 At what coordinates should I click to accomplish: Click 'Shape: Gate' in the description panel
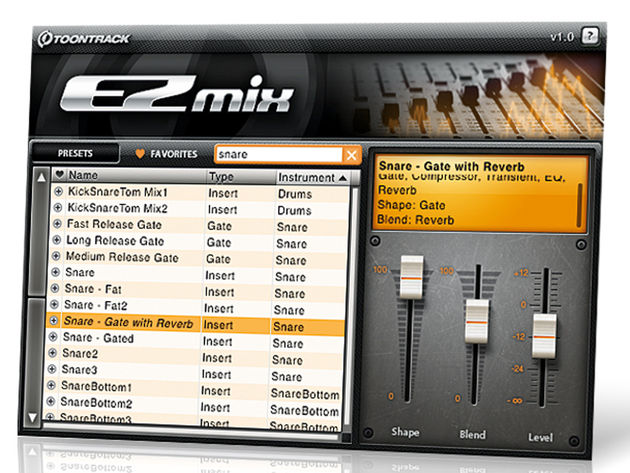pos(411,205)
